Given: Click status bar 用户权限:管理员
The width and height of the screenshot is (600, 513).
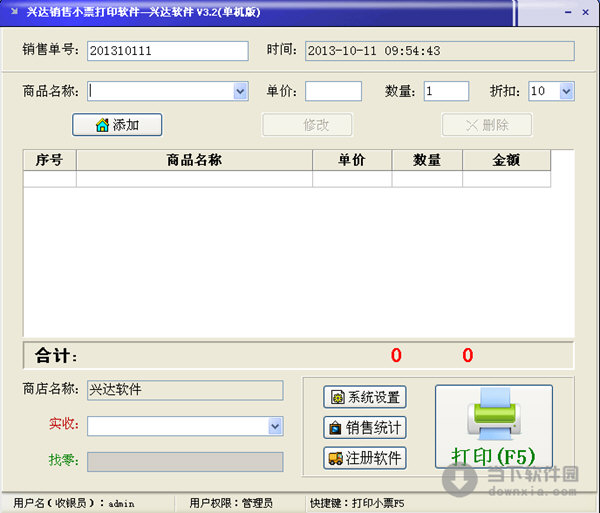Looking at the screenshot, I should [x=231, y=503].
